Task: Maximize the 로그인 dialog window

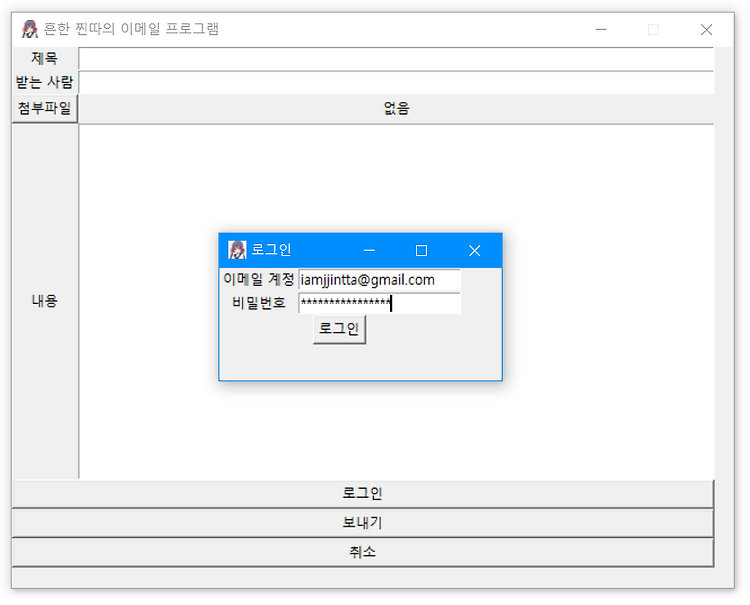Action: coord(421,250)
